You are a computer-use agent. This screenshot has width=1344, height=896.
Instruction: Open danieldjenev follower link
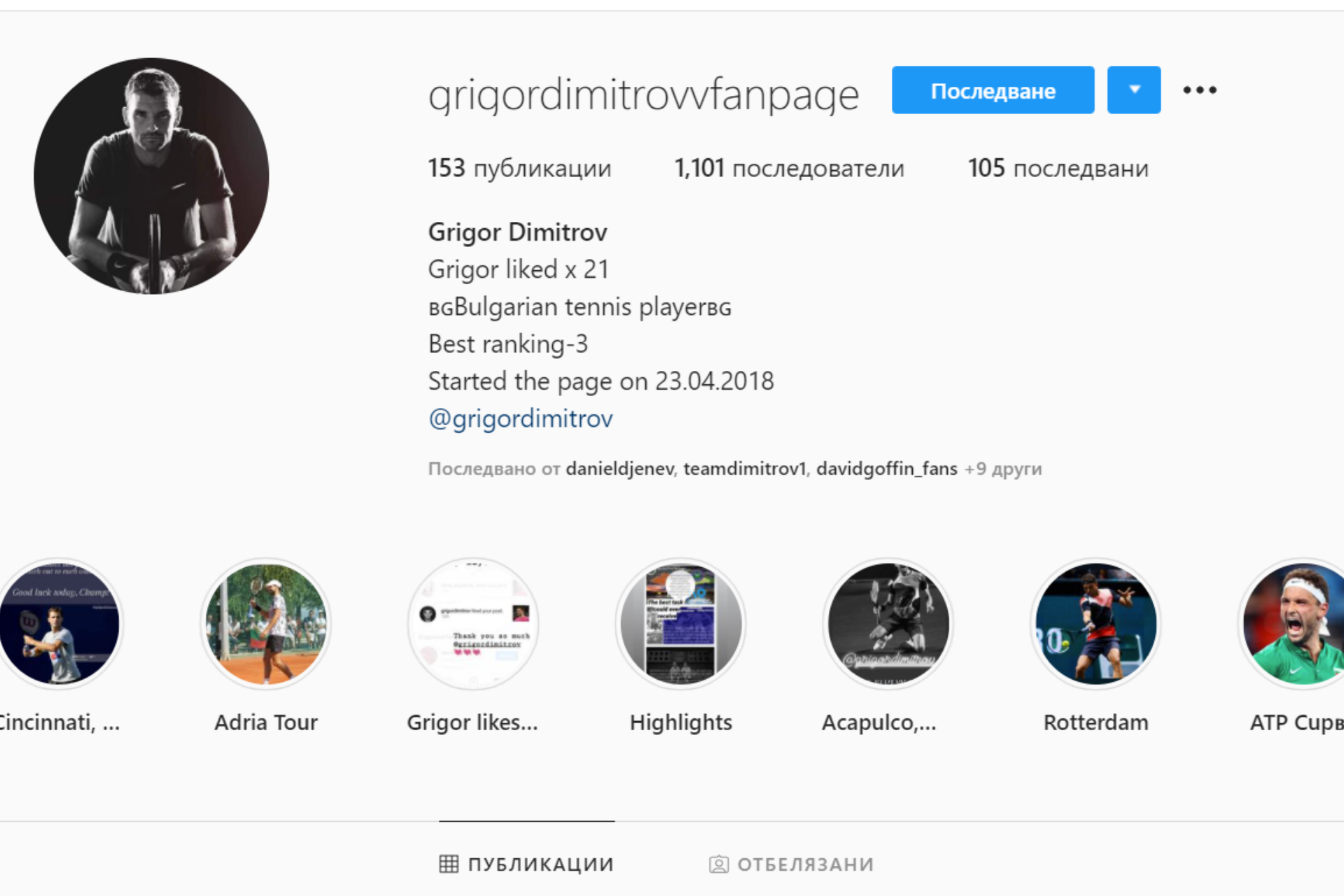[620, 468]
